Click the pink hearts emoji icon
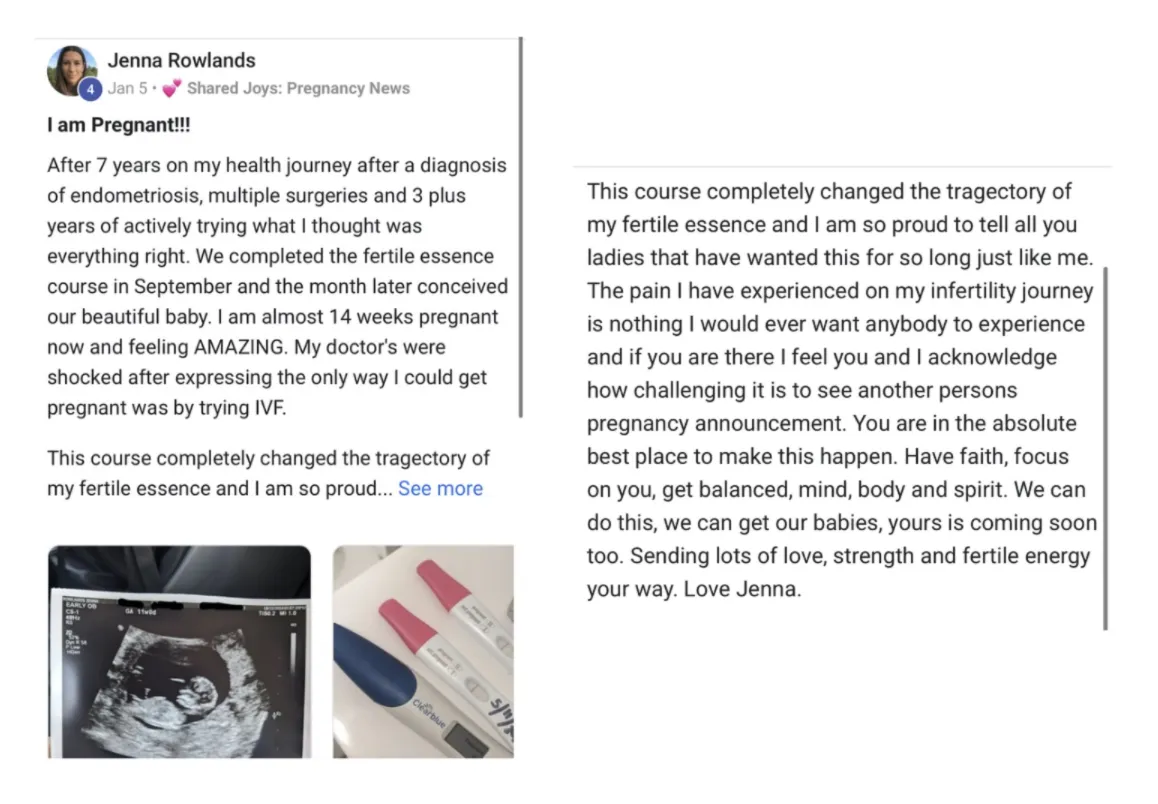Viewport: 1158px width, 804px height. coord(171,89)
